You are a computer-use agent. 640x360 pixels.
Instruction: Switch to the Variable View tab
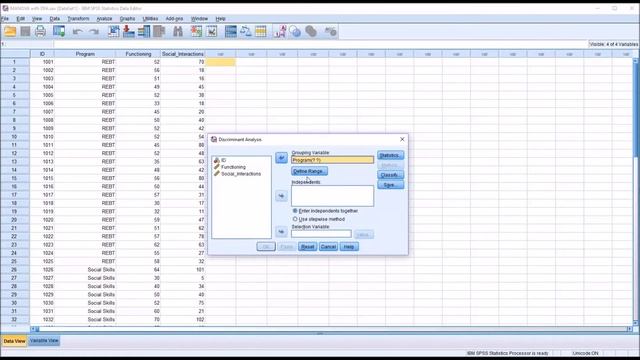coord(44,341)
